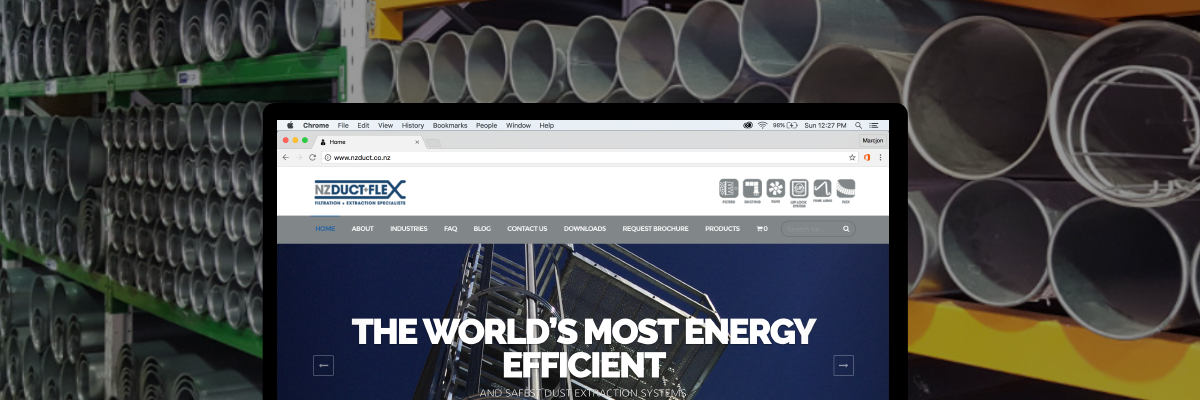Open Chrome's three-dot menu
Image resolution: width=1200 pixels, height=400 pixels.
pos(879,157)
